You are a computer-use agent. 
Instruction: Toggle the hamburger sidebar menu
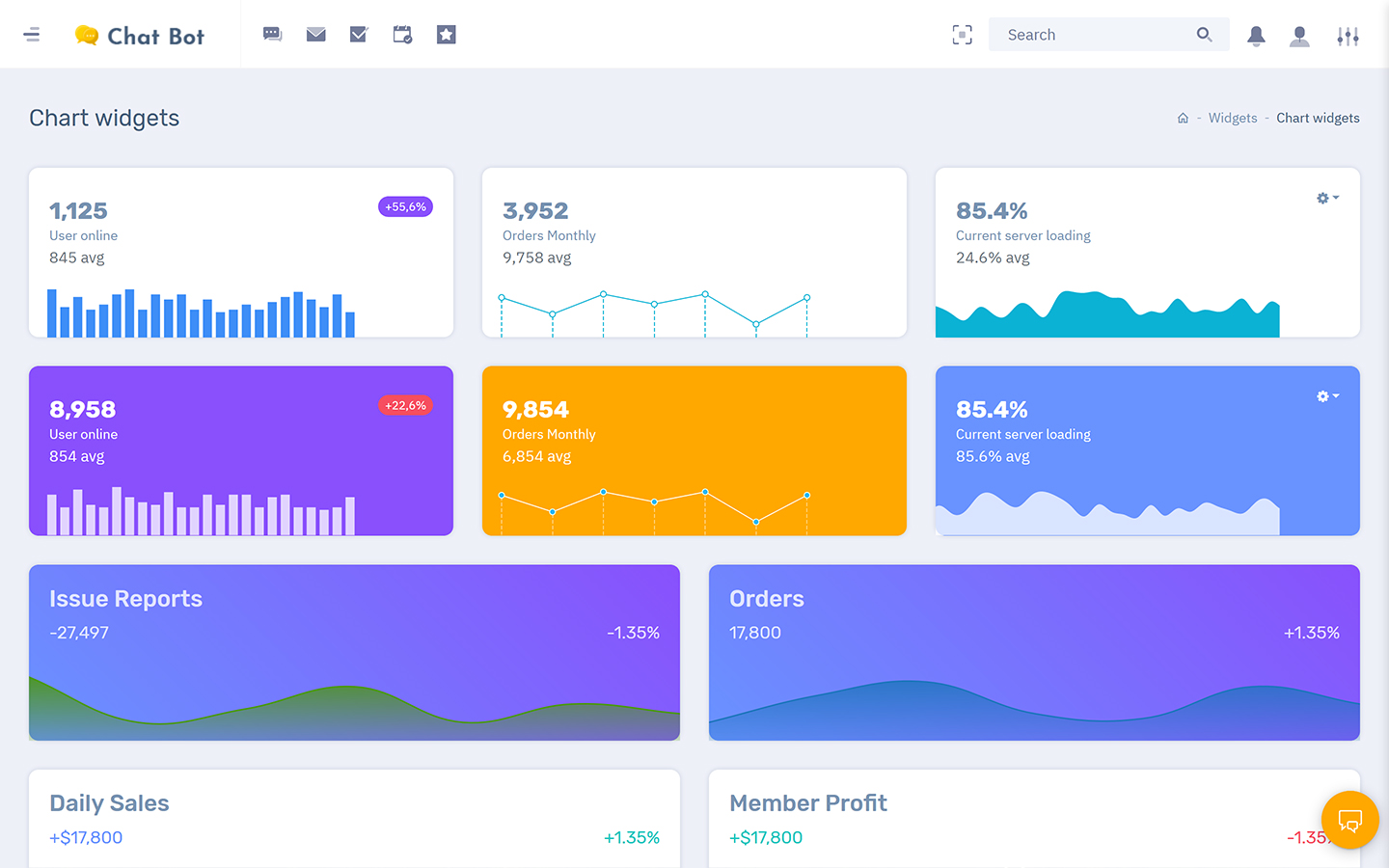(32, 35)
